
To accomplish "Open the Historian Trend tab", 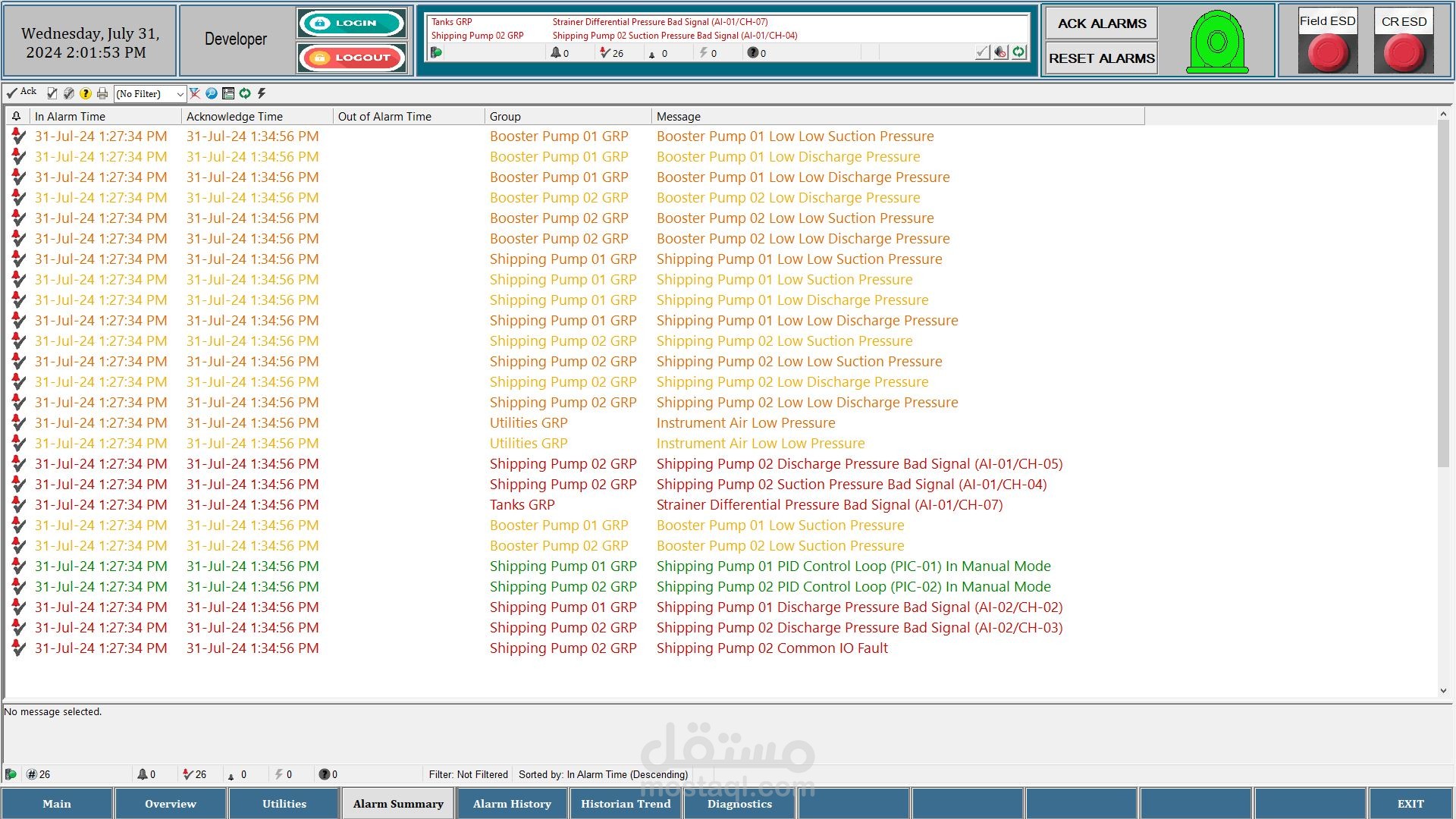I will pos(626,804).
